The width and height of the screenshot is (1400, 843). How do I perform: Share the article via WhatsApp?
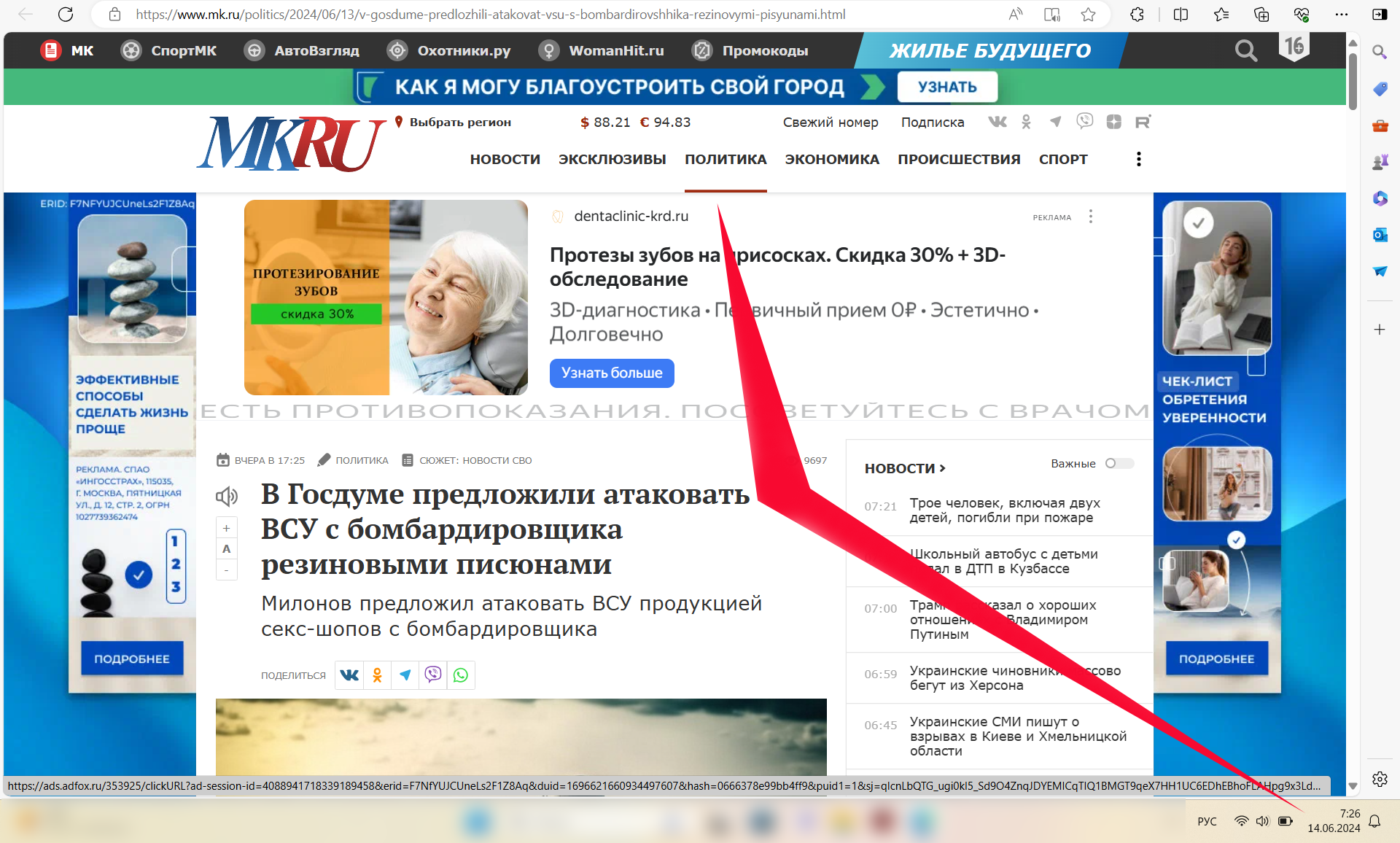click(x=460, y=675)
